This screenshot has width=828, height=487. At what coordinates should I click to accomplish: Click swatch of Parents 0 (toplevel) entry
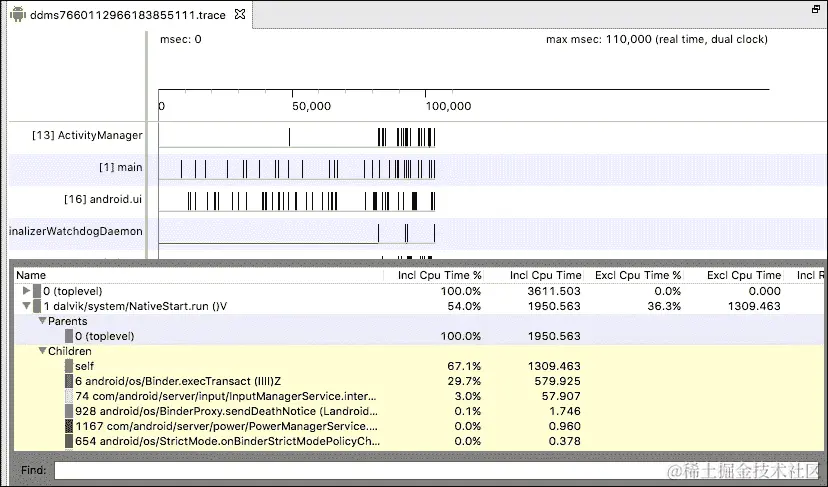(x=69, y=336)
